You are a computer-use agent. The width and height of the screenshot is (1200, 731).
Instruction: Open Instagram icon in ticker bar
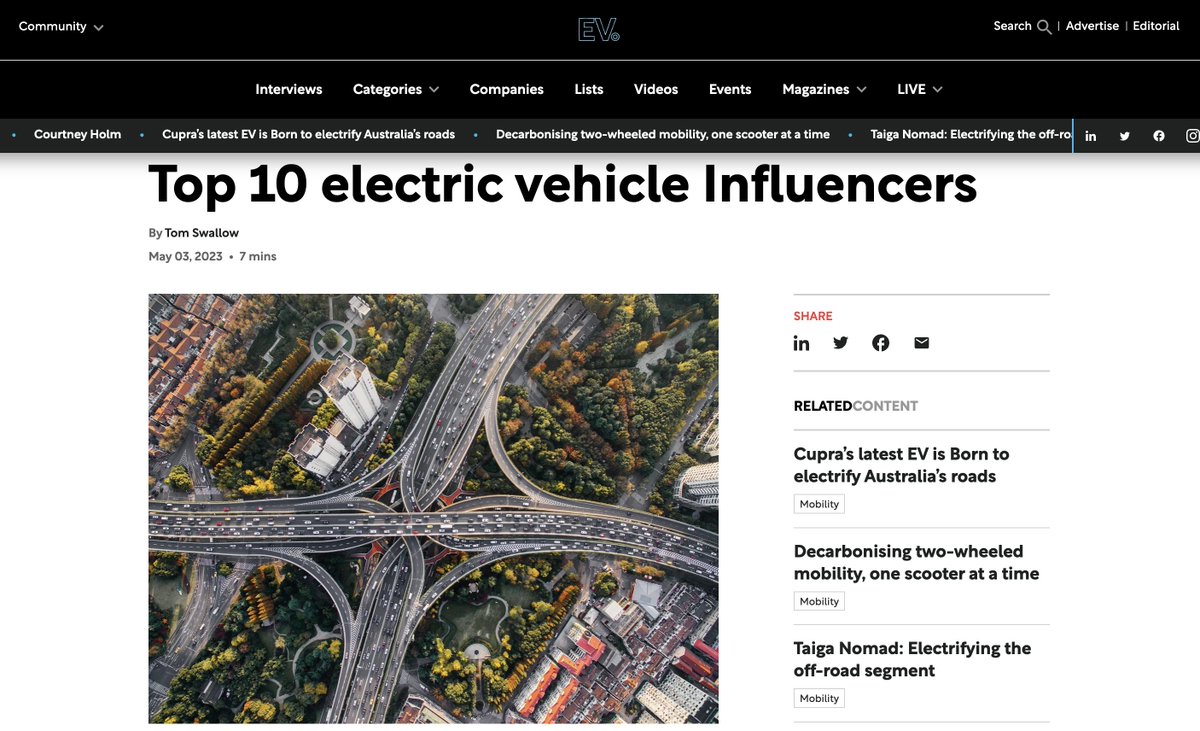tap(1192, 136)
